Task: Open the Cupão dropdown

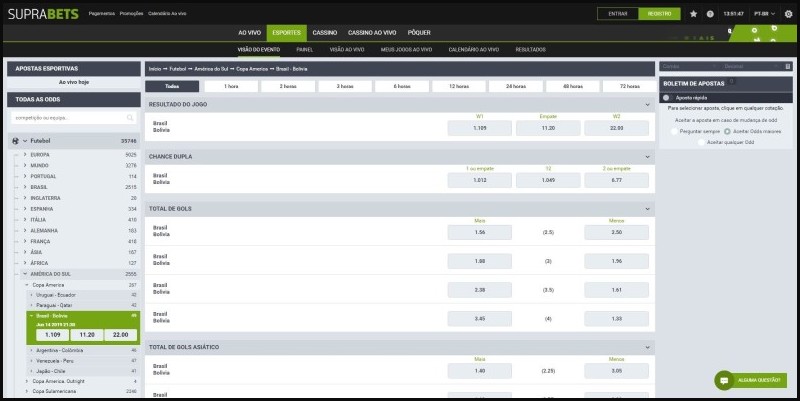Action: [689, 66]
